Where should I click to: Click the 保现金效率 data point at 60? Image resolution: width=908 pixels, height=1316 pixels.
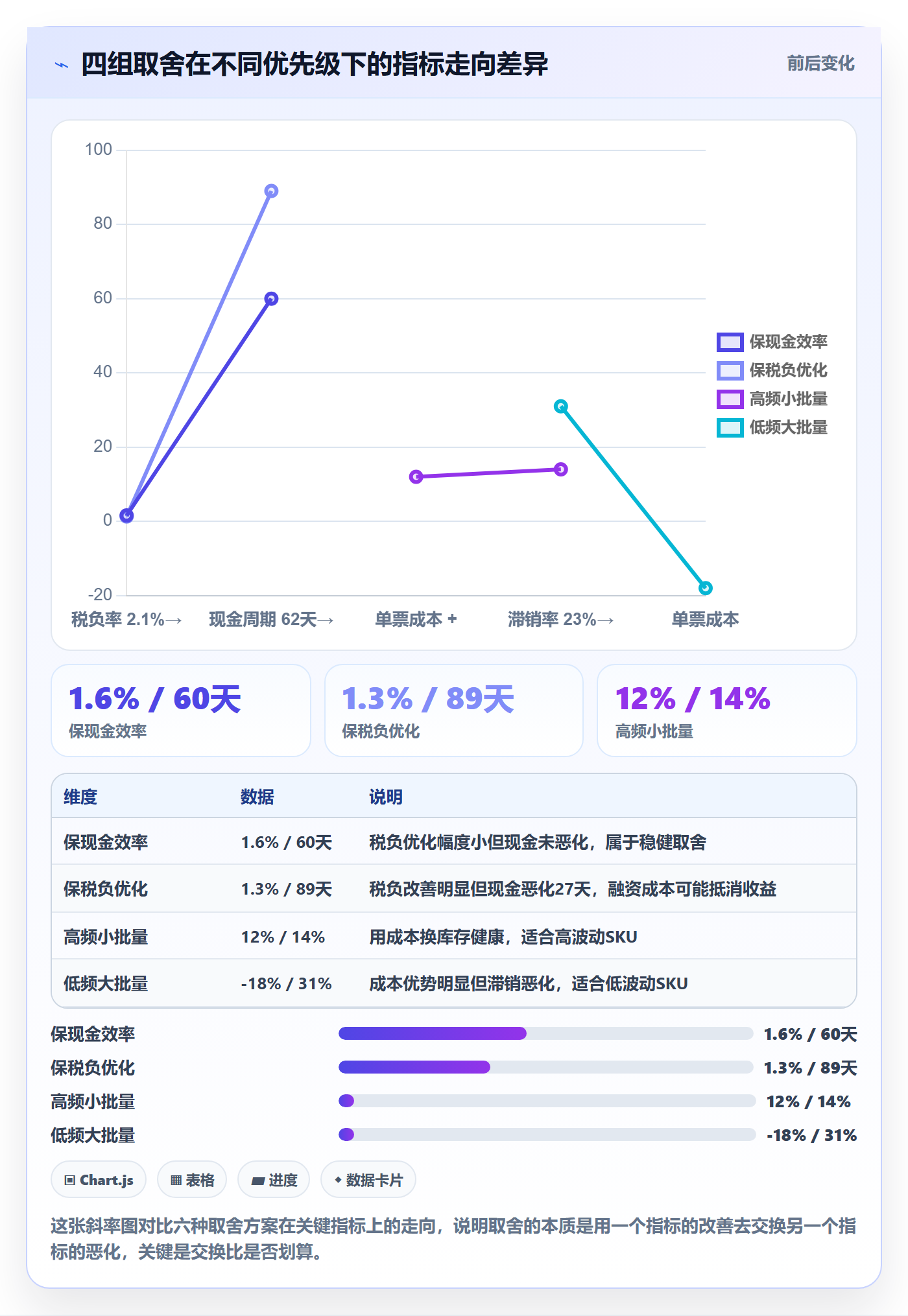(x=271, y=298)
